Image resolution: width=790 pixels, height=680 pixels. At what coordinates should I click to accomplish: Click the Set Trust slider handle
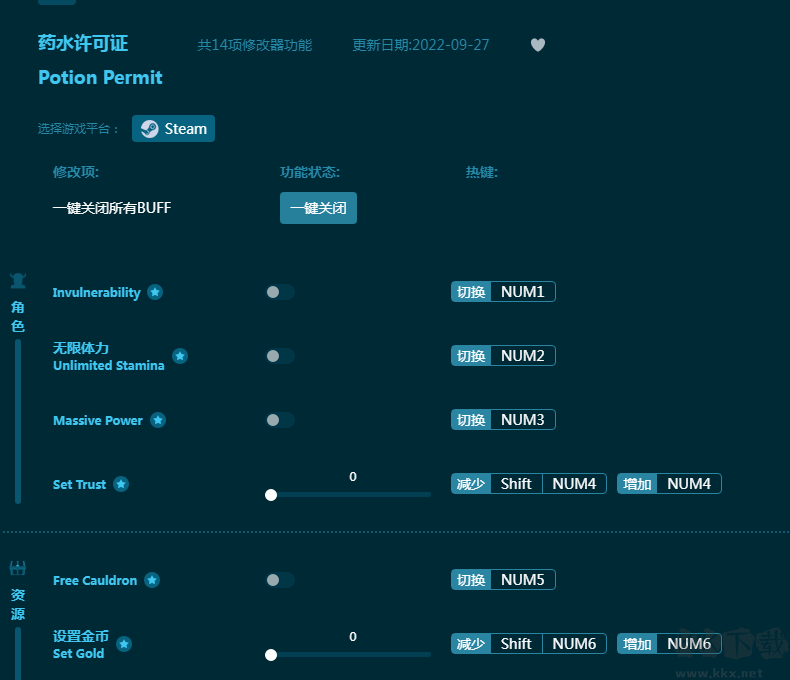271,494
